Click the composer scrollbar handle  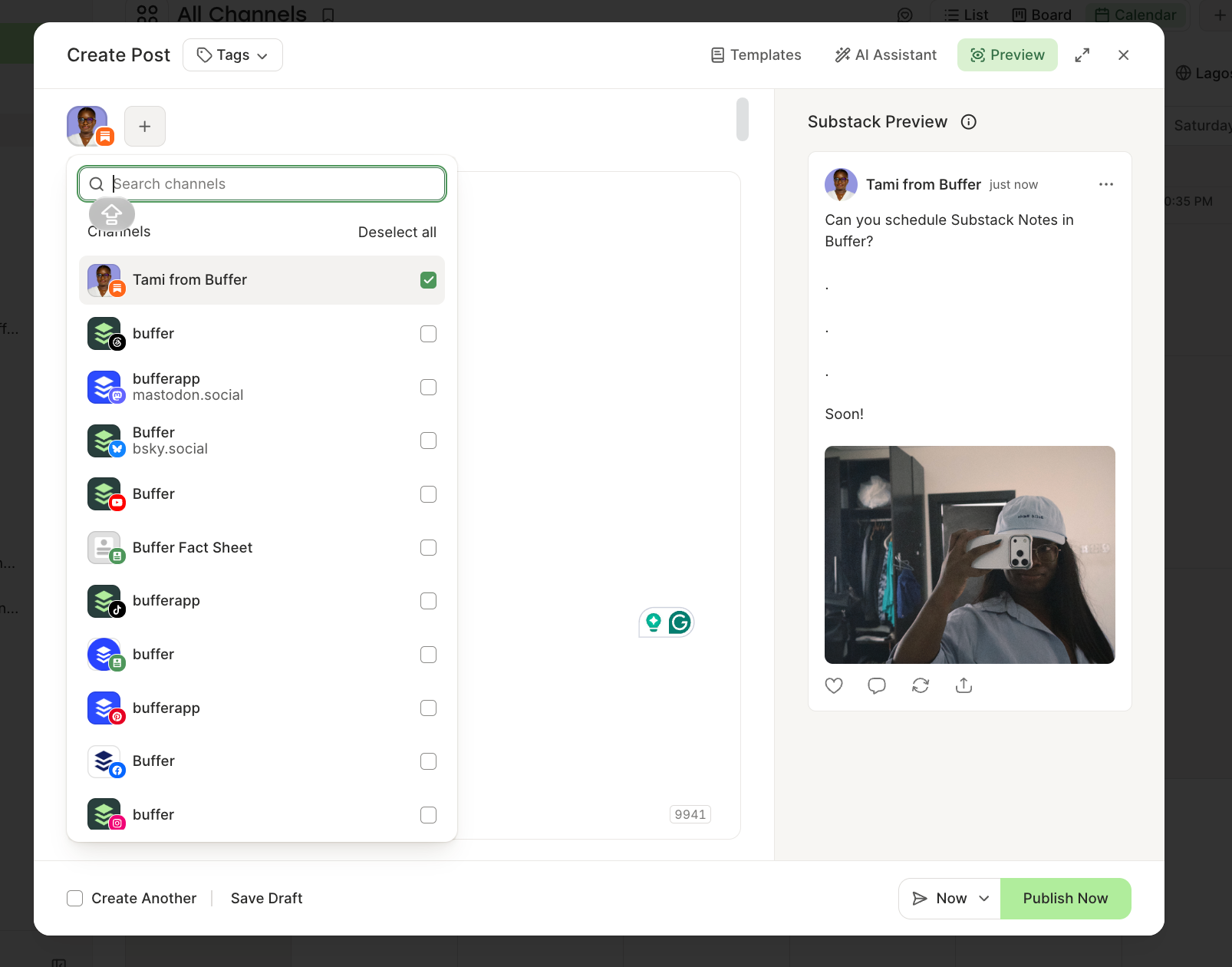[743, 119]
